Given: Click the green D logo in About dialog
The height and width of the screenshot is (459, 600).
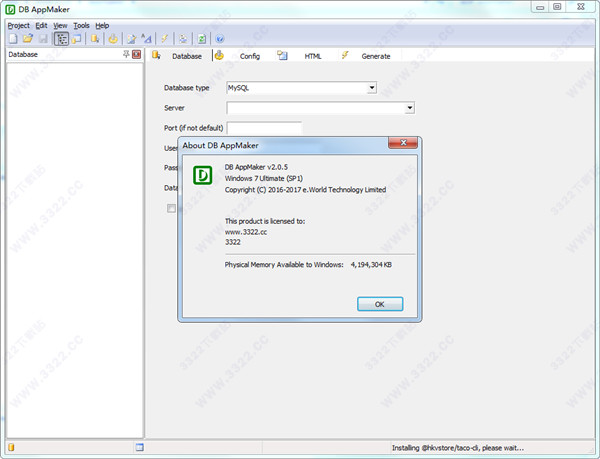Looking at the screenshot, I should pyautogui.click(x=202, y=175).
